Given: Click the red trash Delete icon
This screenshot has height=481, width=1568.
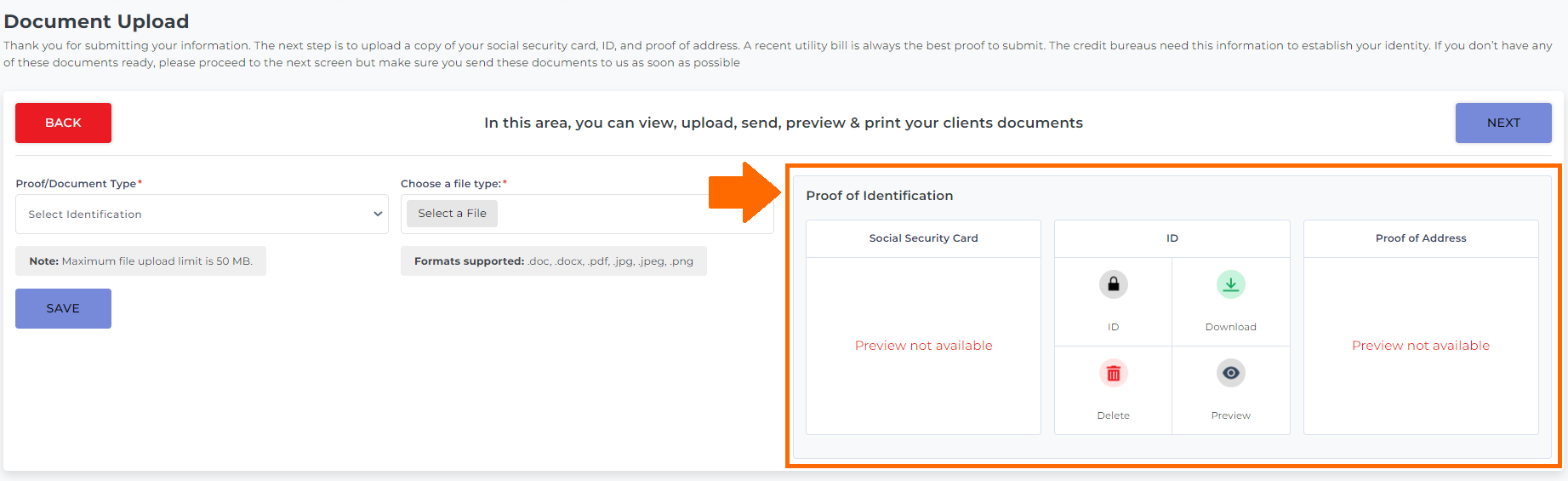Looking at the screenshot, I should click(x=1113, y=373).
